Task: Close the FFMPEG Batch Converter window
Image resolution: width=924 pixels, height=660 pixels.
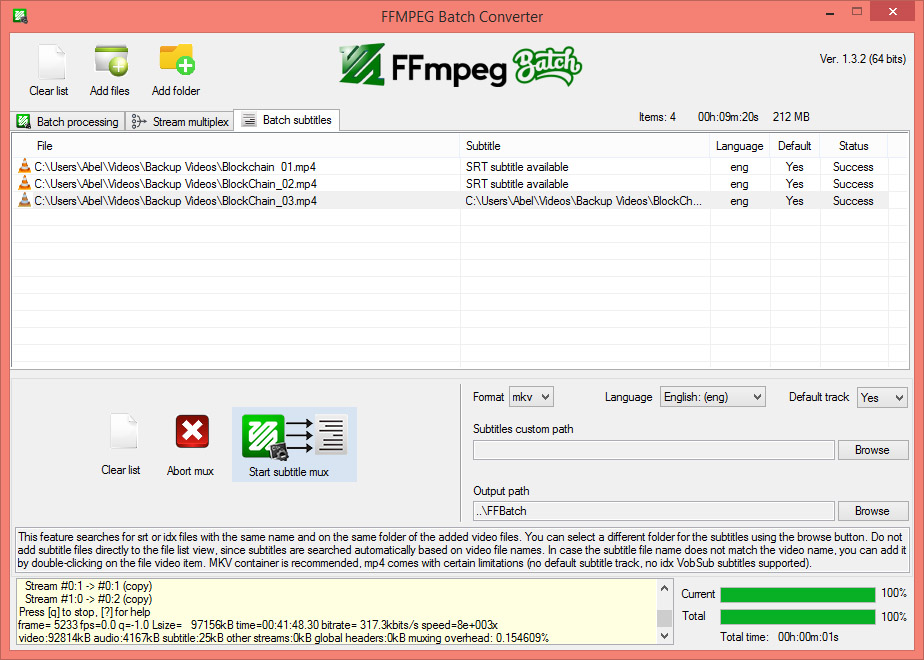Action: (x=893, y=11)
